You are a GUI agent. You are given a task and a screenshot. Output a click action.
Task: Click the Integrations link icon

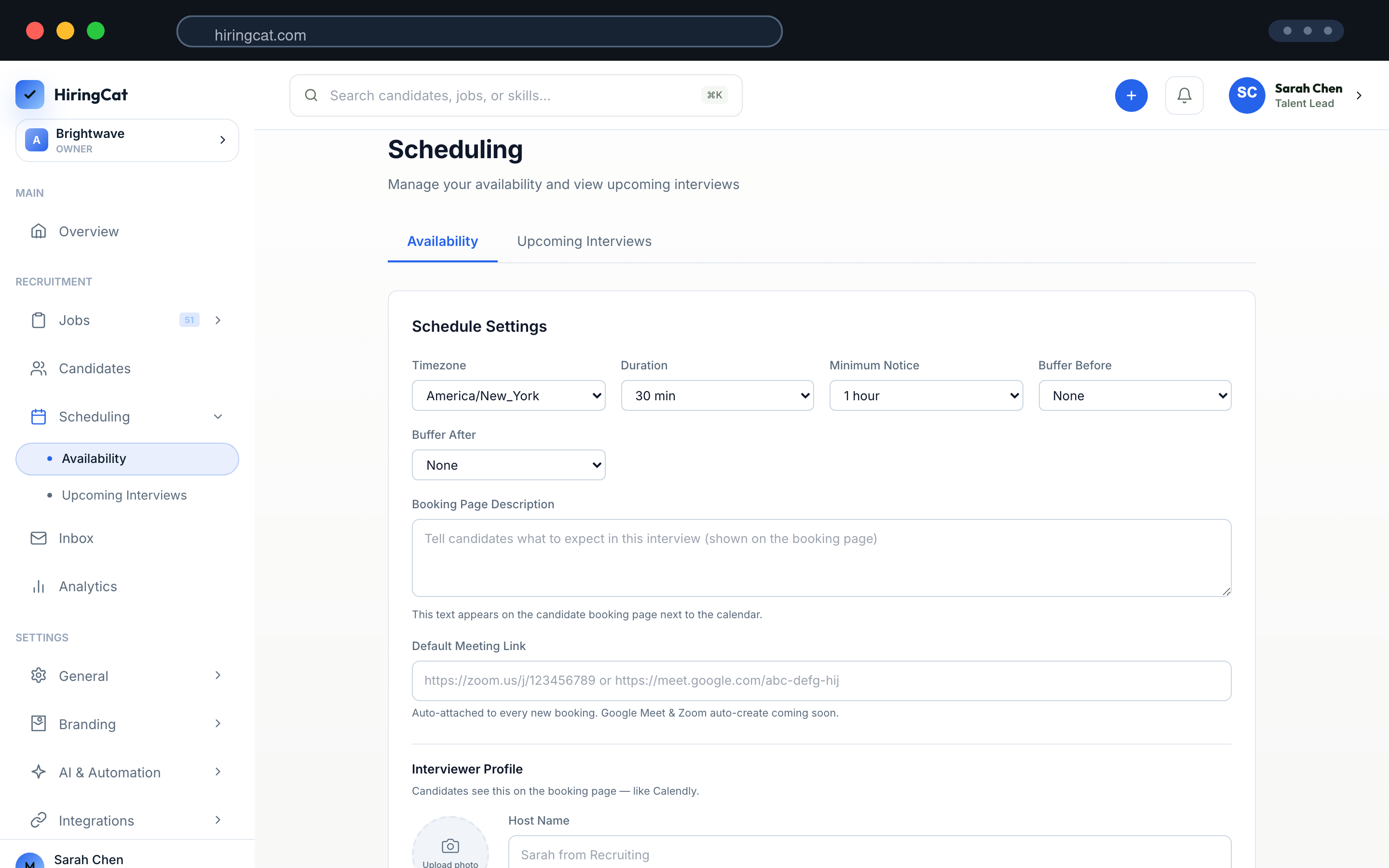pos(39,820)
